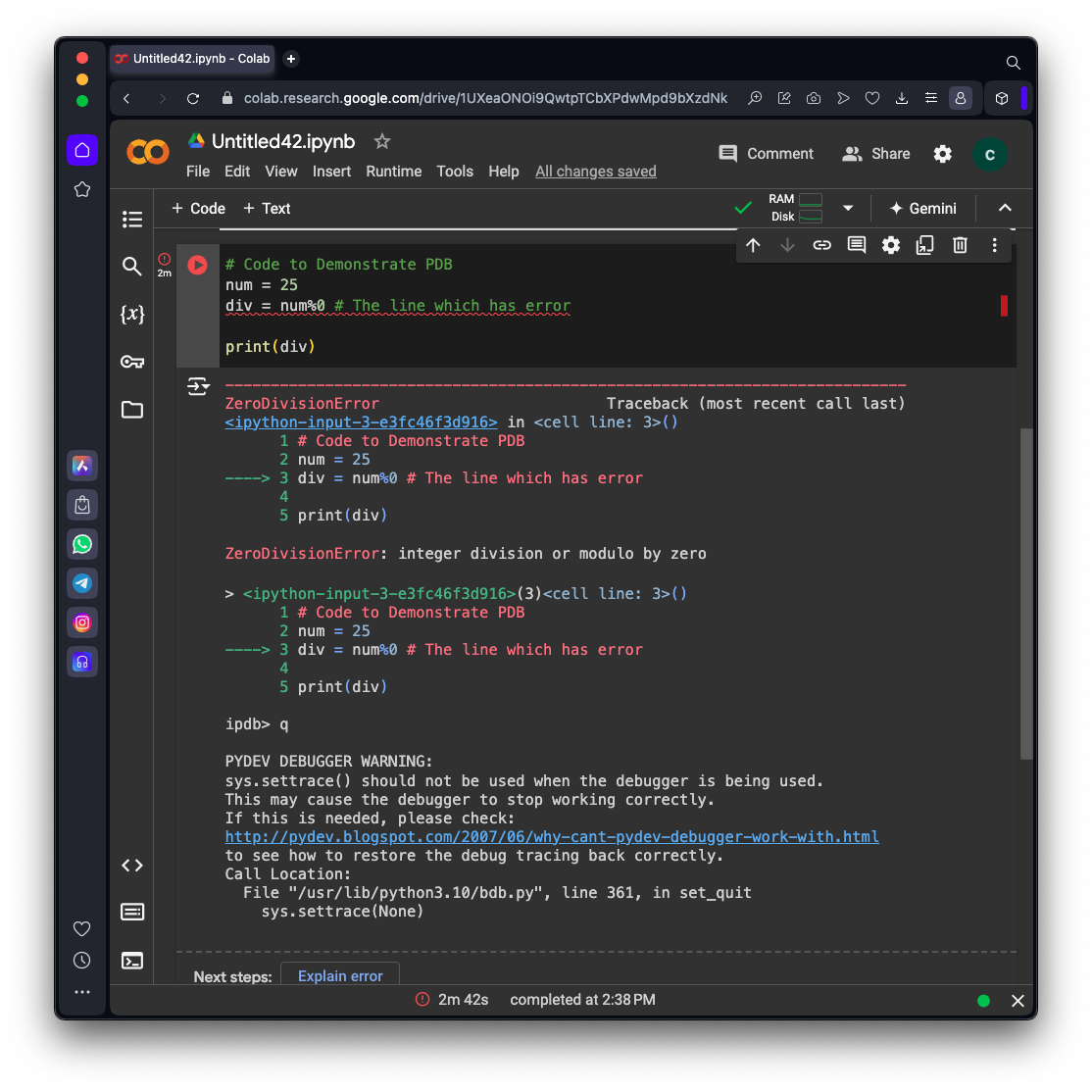Open browser account profile icon
This screenshot has width=1092, height=1092.
pos(961,98)
